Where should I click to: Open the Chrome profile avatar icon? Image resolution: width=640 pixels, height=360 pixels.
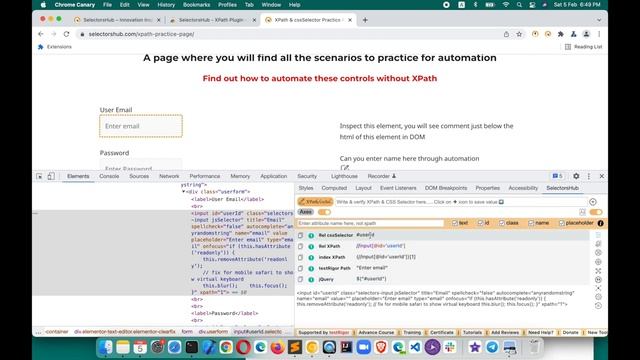(586, 34)
